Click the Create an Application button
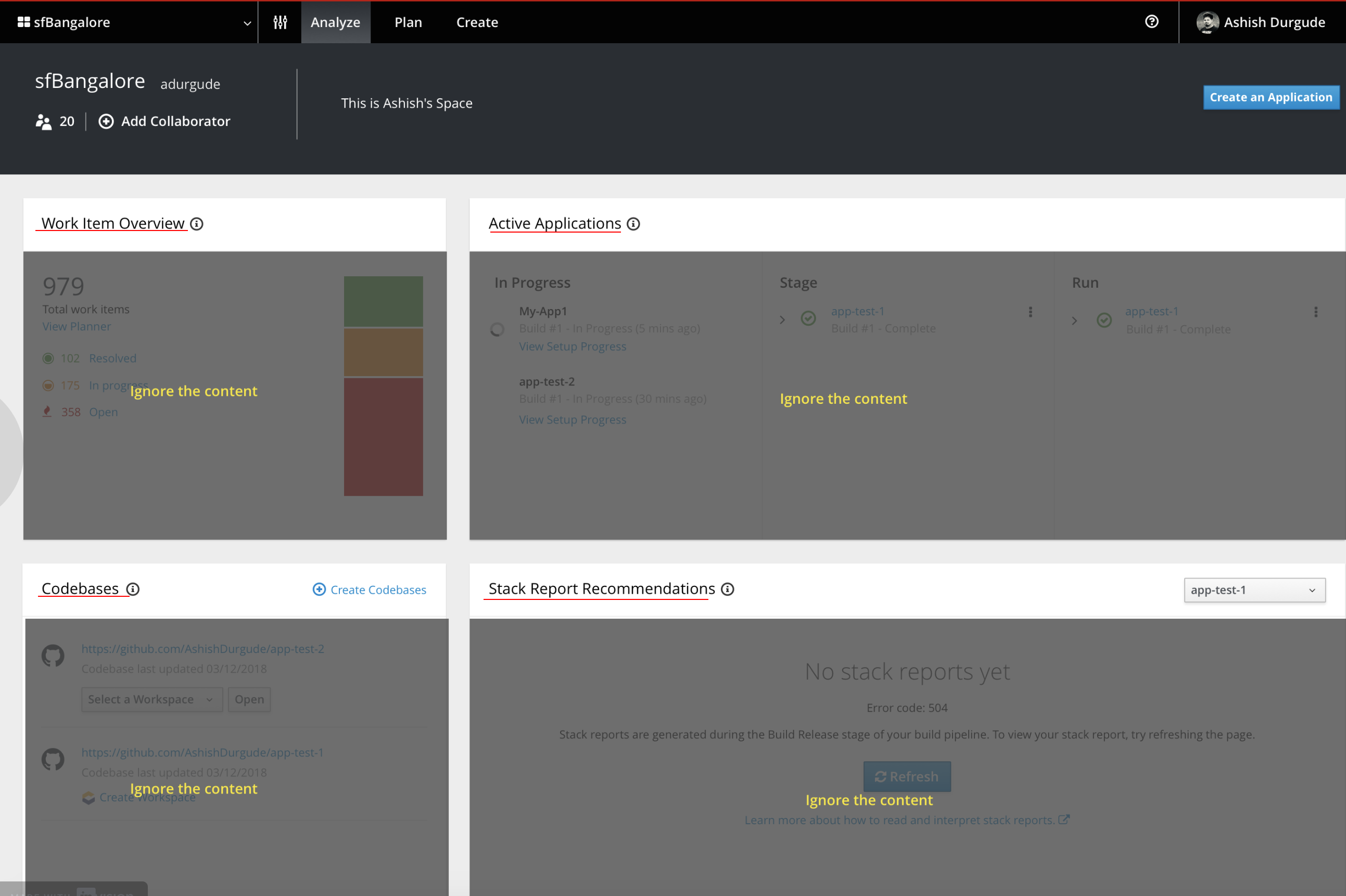The width and height of the screenshot is (1346, 896). [1271, 97]
